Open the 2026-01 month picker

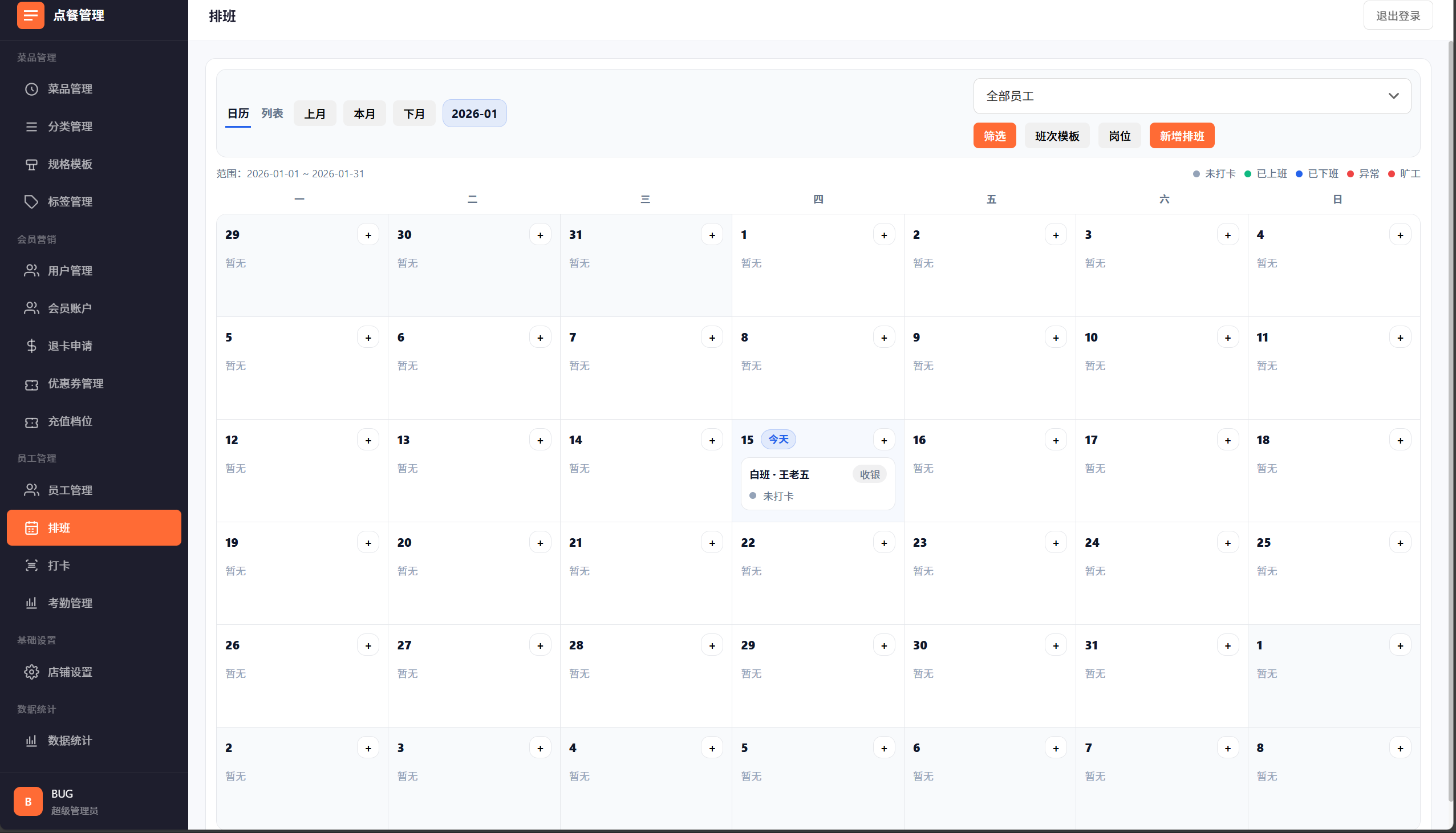[x=474, y=113]
